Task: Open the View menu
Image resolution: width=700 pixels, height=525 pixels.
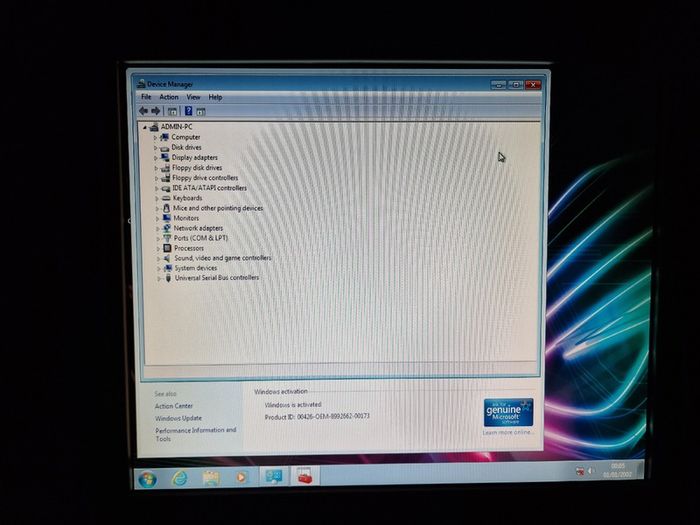Action: tap(193, 97)
